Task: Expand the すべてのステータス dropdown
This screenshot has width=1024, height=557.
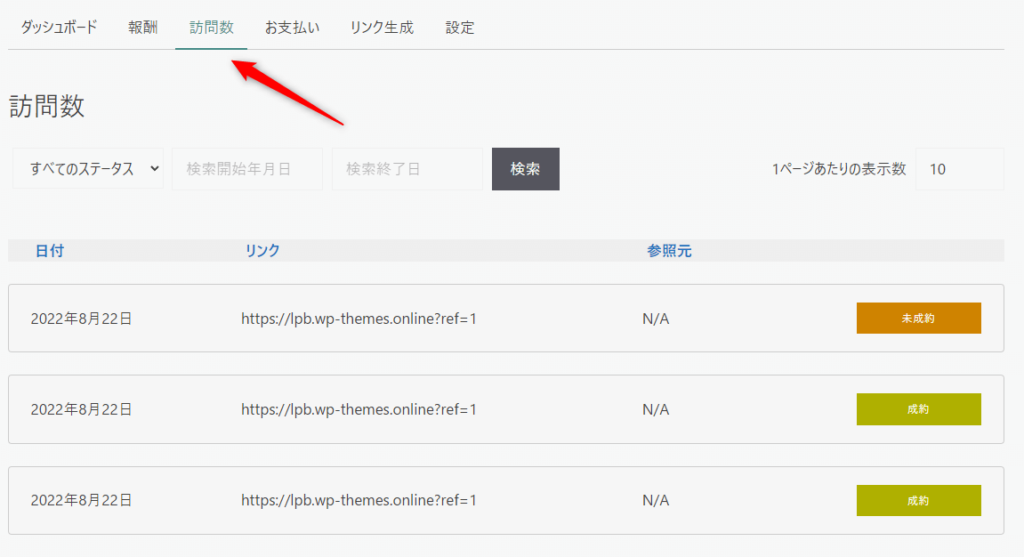Action: (x=88, y=169)
